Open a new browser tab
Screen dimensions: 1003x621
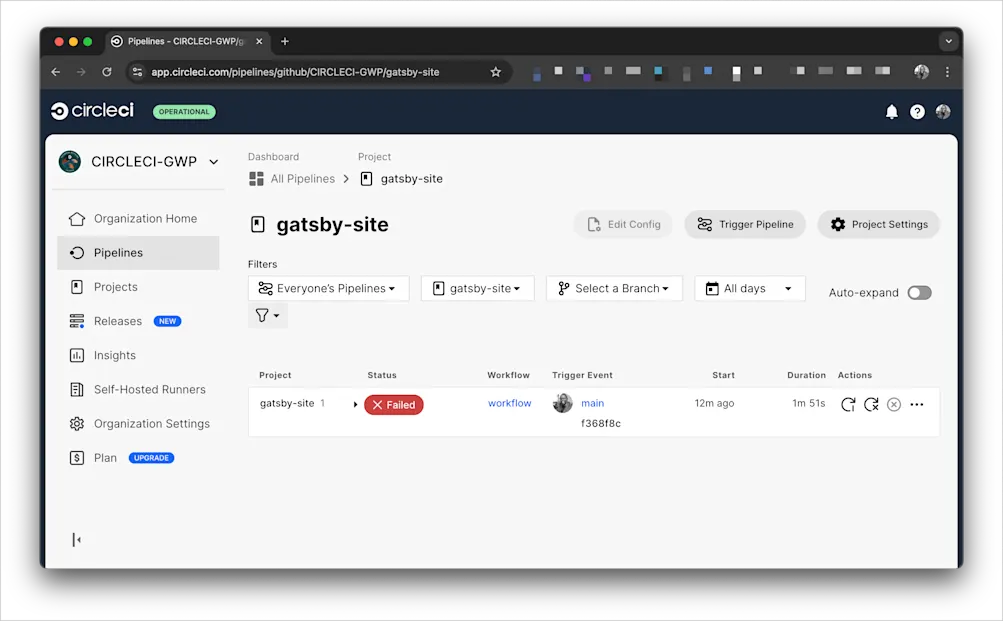click(285, 42)
